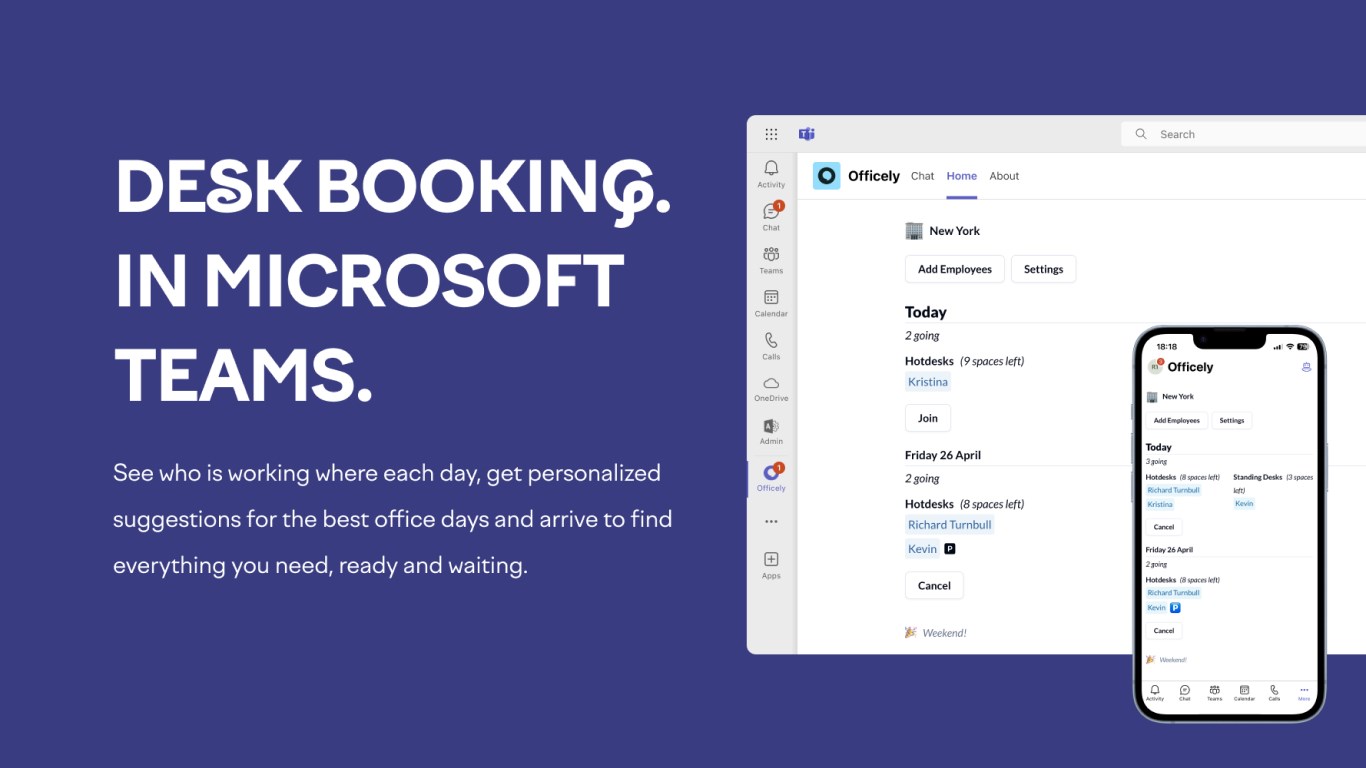Tap Richard Turnbull under Today on phone
1366x768 pixels.
click(x=1173, y=490)
